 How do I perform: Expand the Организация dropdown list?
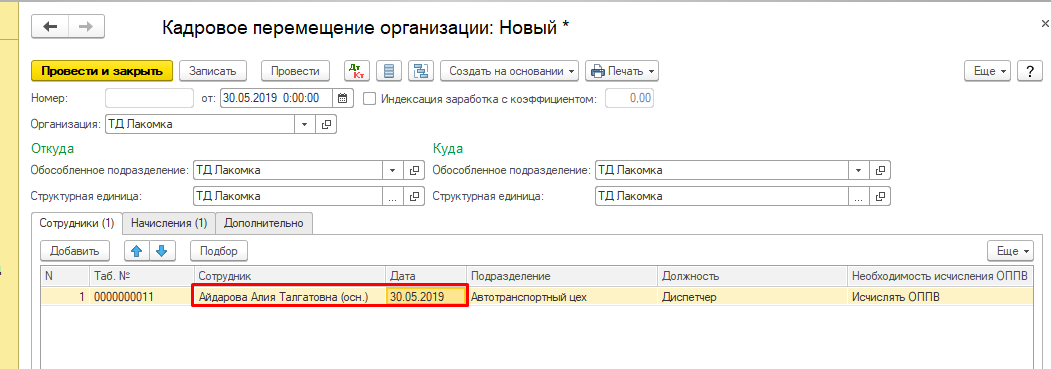pos(305,124)
